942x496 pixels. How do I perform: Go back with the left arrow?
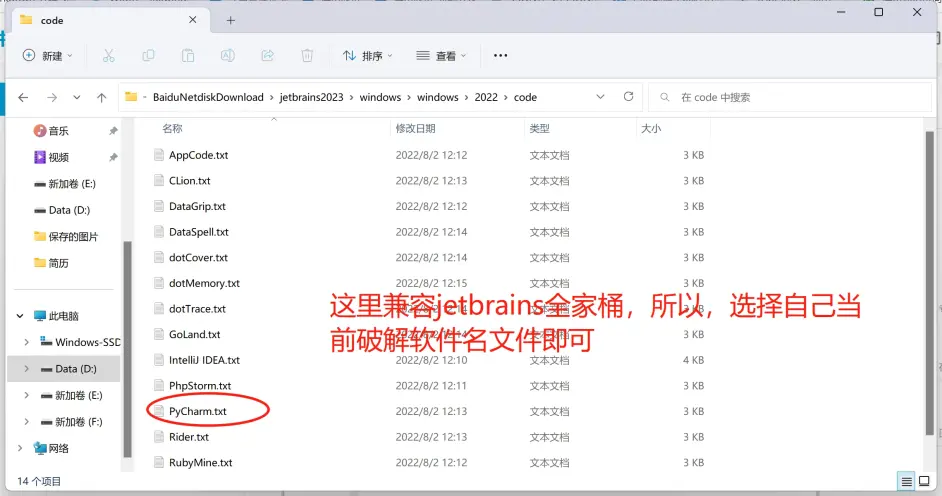[x=23, y=97]
